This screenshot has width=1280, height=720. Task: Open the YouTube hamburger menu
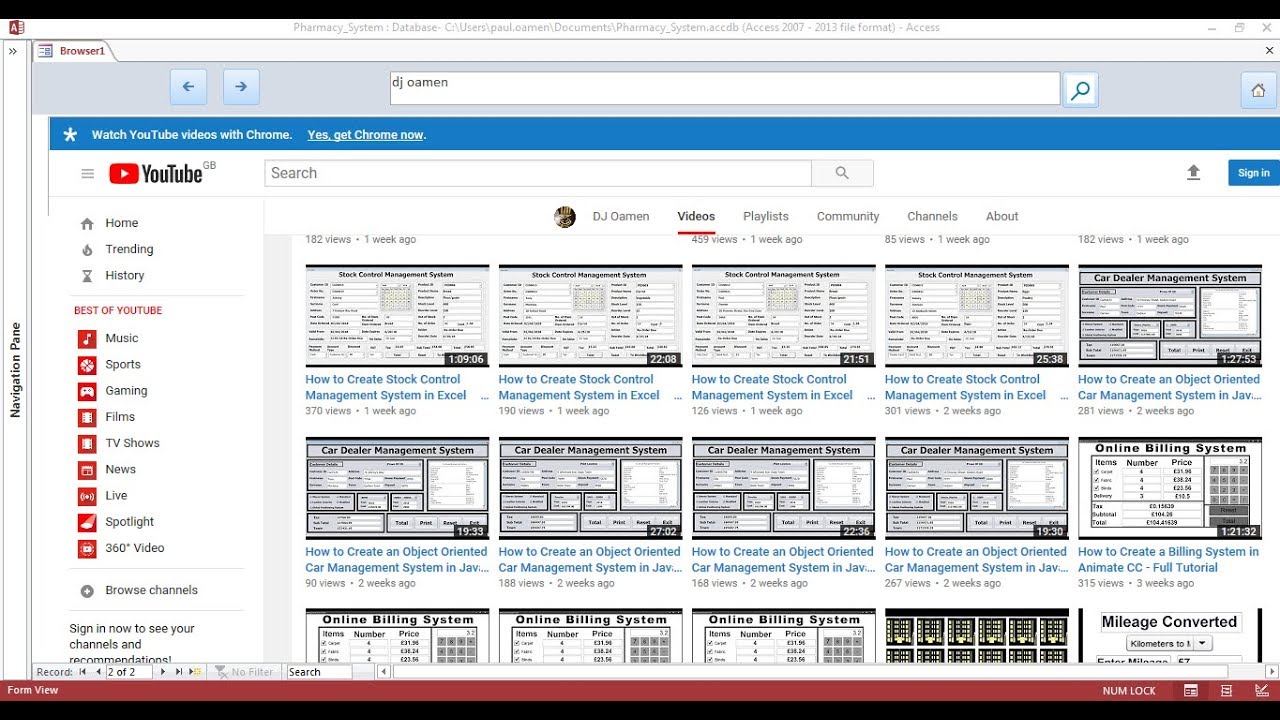[x=88, y=174]
